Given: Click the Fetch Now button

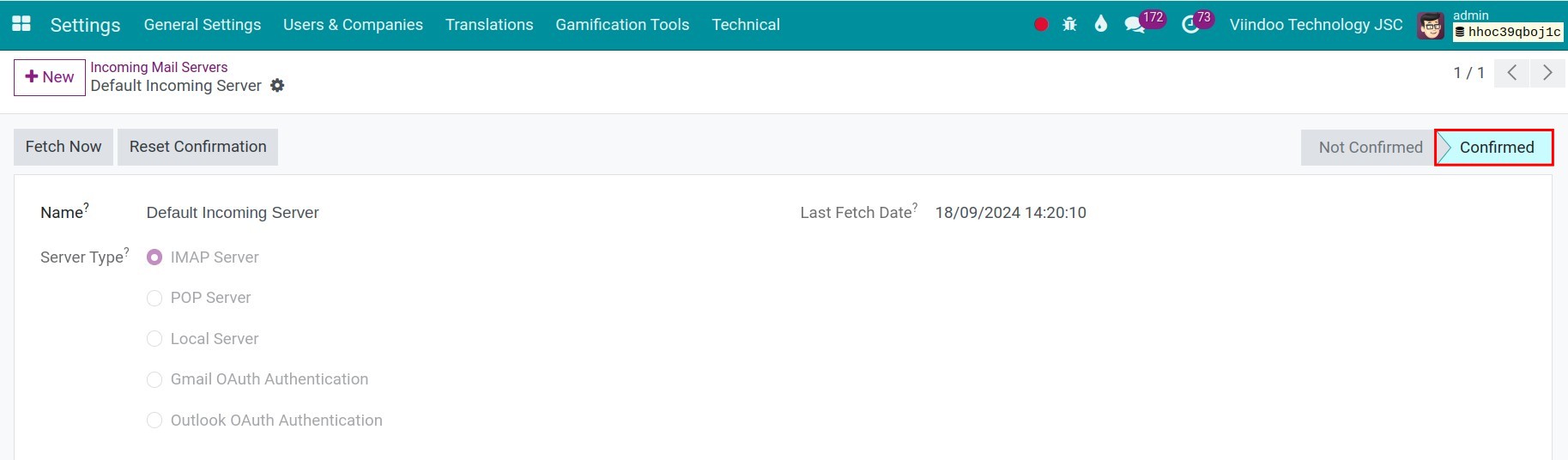Looking at the screenshot, I should click(64, 147).
